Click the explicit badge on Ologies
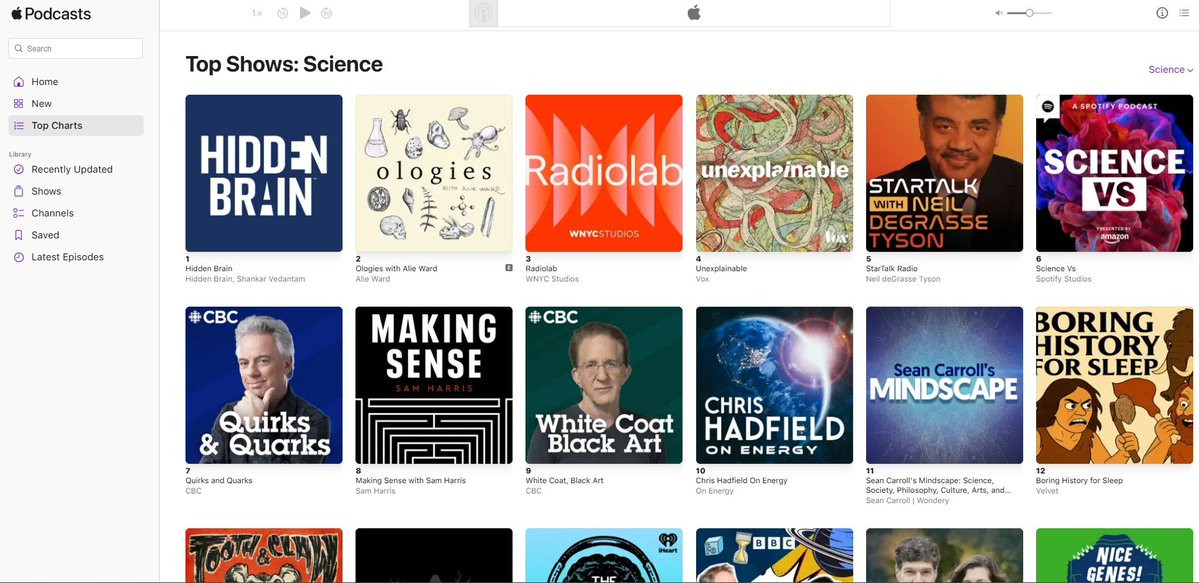The height and width of the screenshot is (583, 1199). (x=509, y=268)
